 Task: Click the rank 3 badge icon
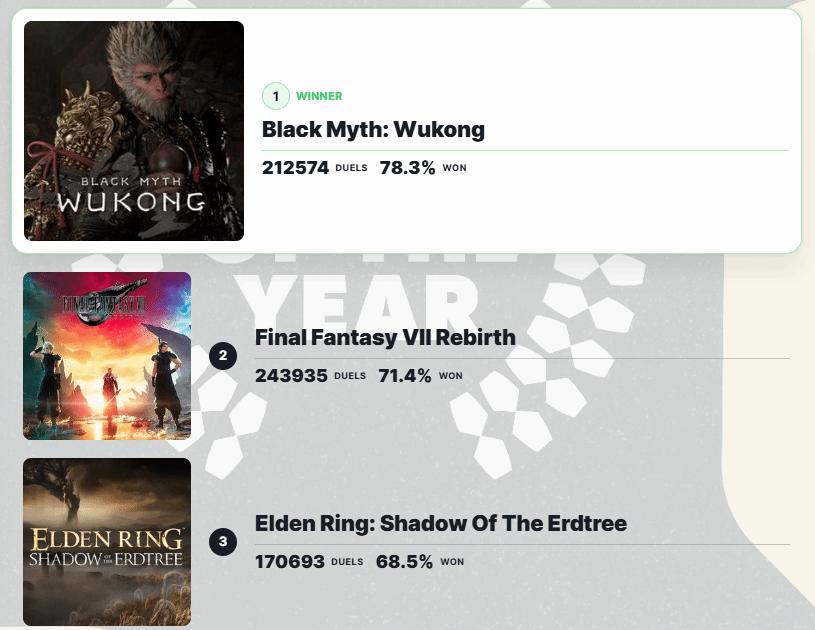[223, 542]
